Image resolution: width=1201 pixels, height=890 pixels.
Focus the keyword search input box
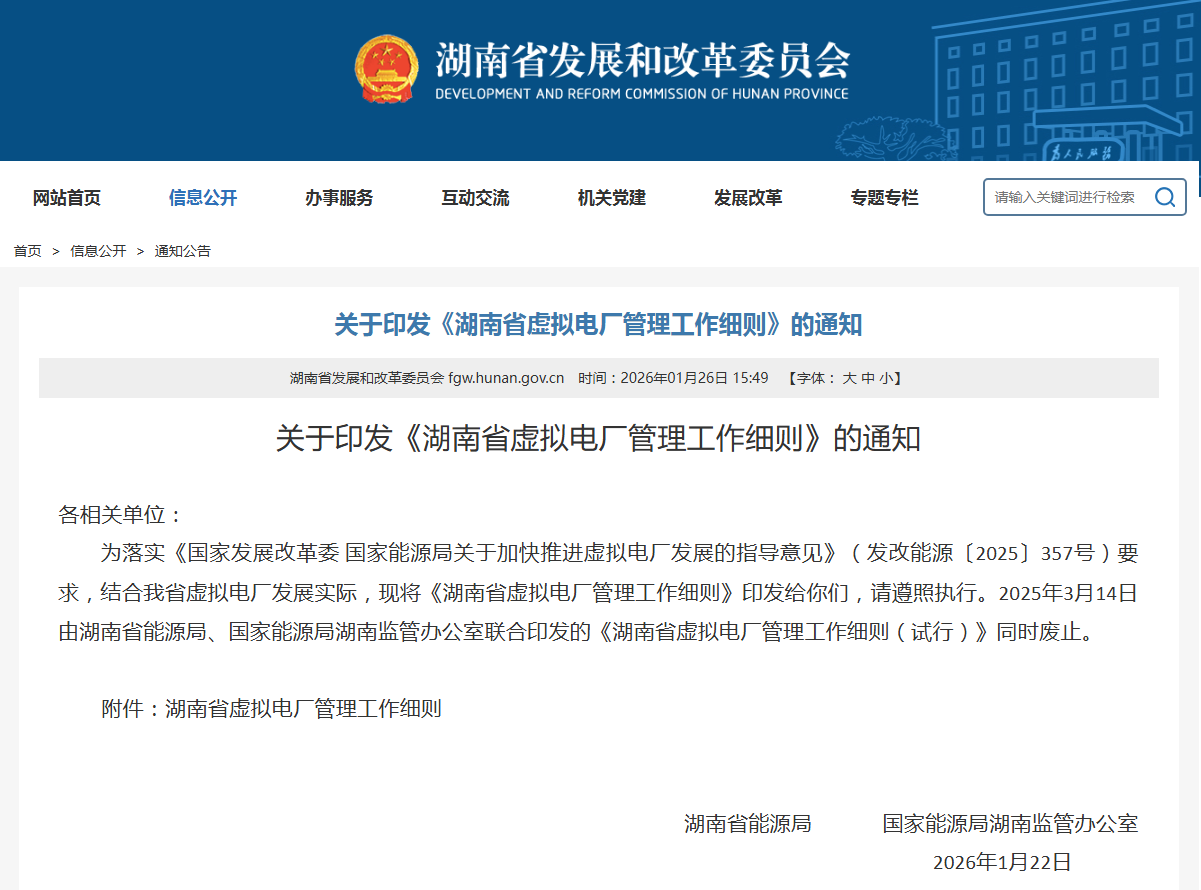click(1065, 197)
